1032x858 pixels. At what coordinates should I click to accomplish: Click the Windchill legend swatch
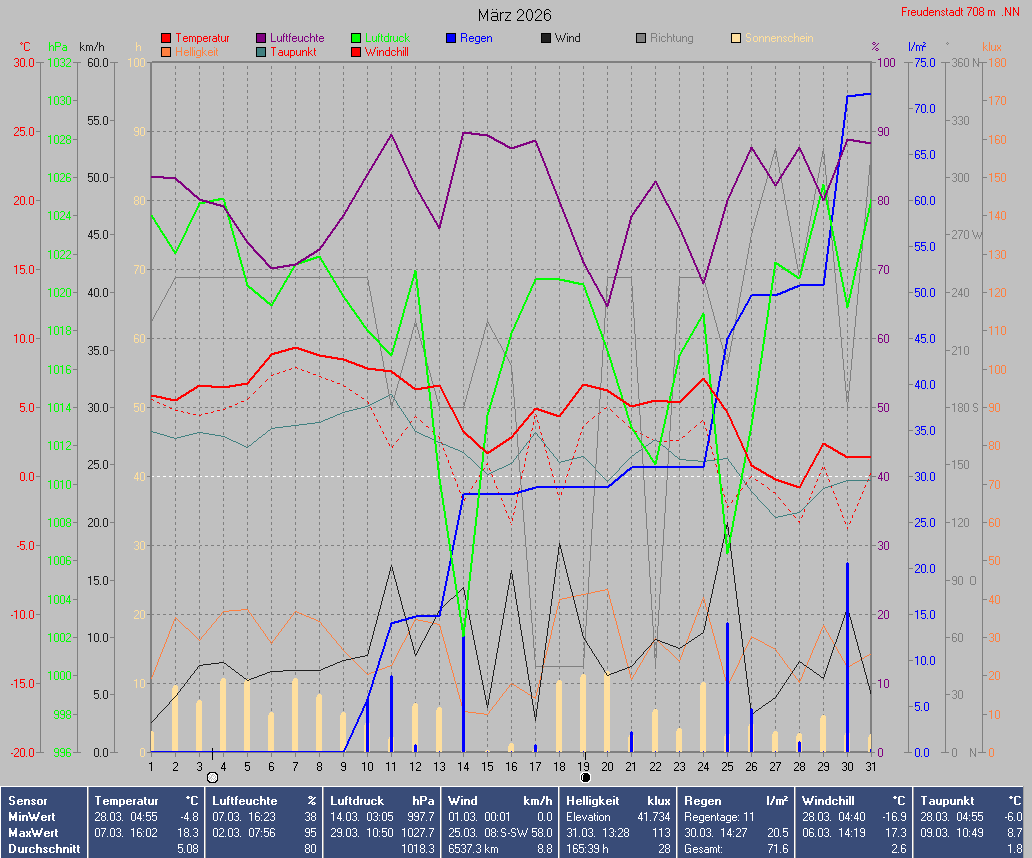tap(356, 52)
